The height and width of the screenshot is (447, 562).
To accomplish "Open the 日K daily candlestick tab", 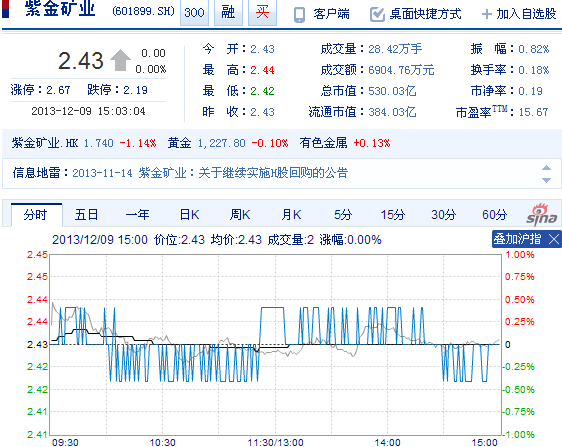I will click(x=189, y=215).
